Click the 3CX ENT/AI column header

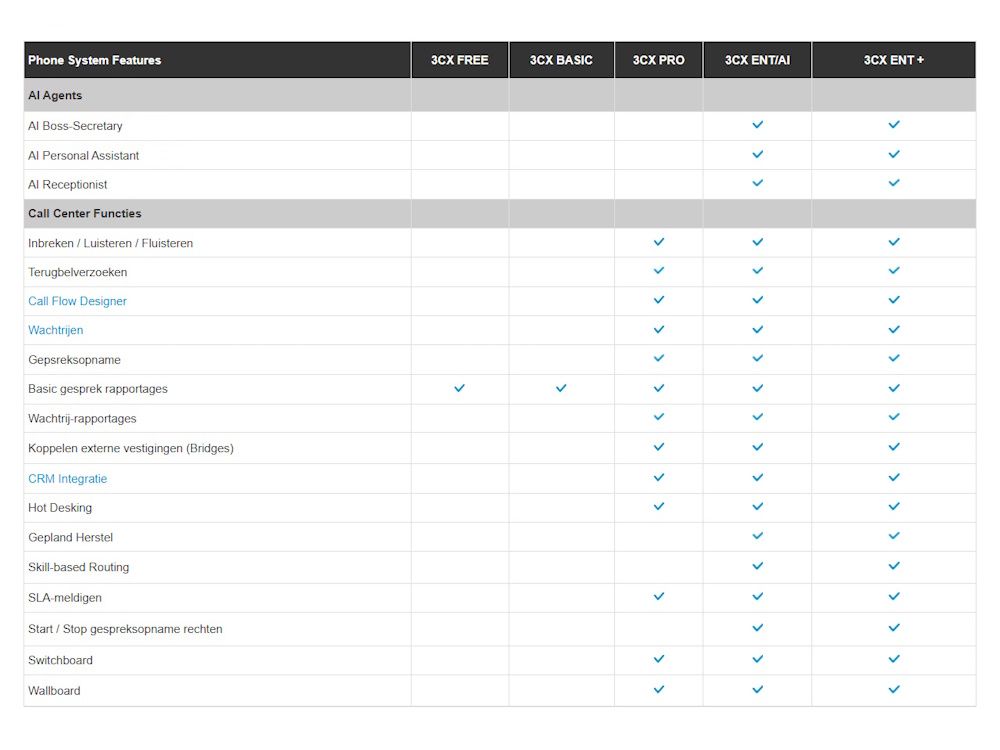[758, 60]
